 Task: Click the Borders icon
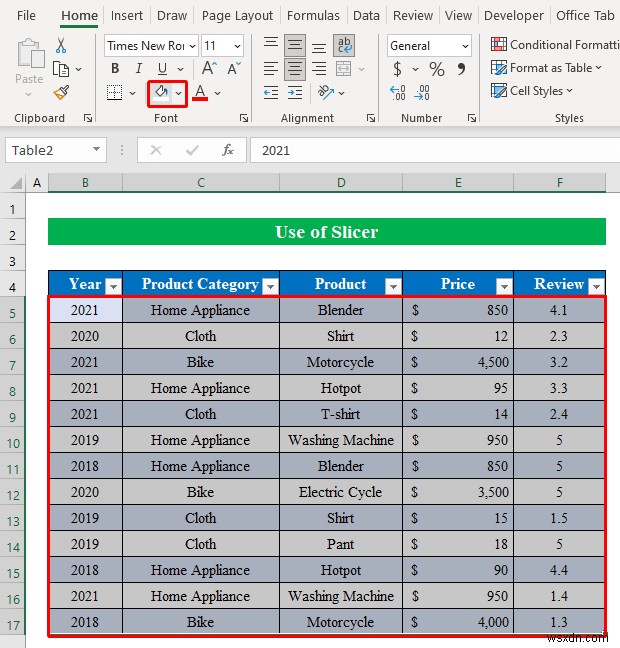point(114,93)
